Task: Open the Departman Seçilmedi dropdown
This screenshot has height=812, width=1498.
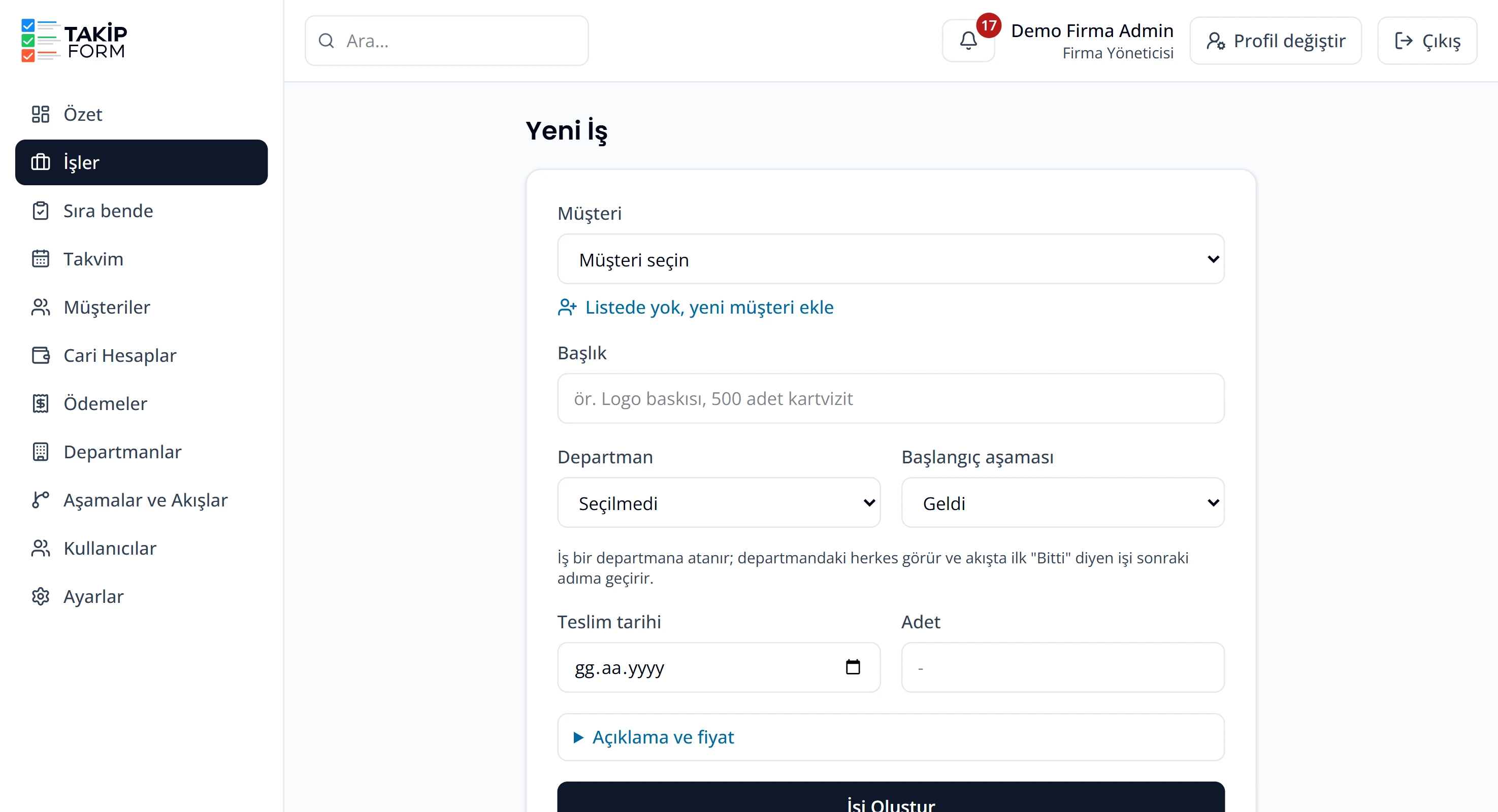Action: [719, 503]
